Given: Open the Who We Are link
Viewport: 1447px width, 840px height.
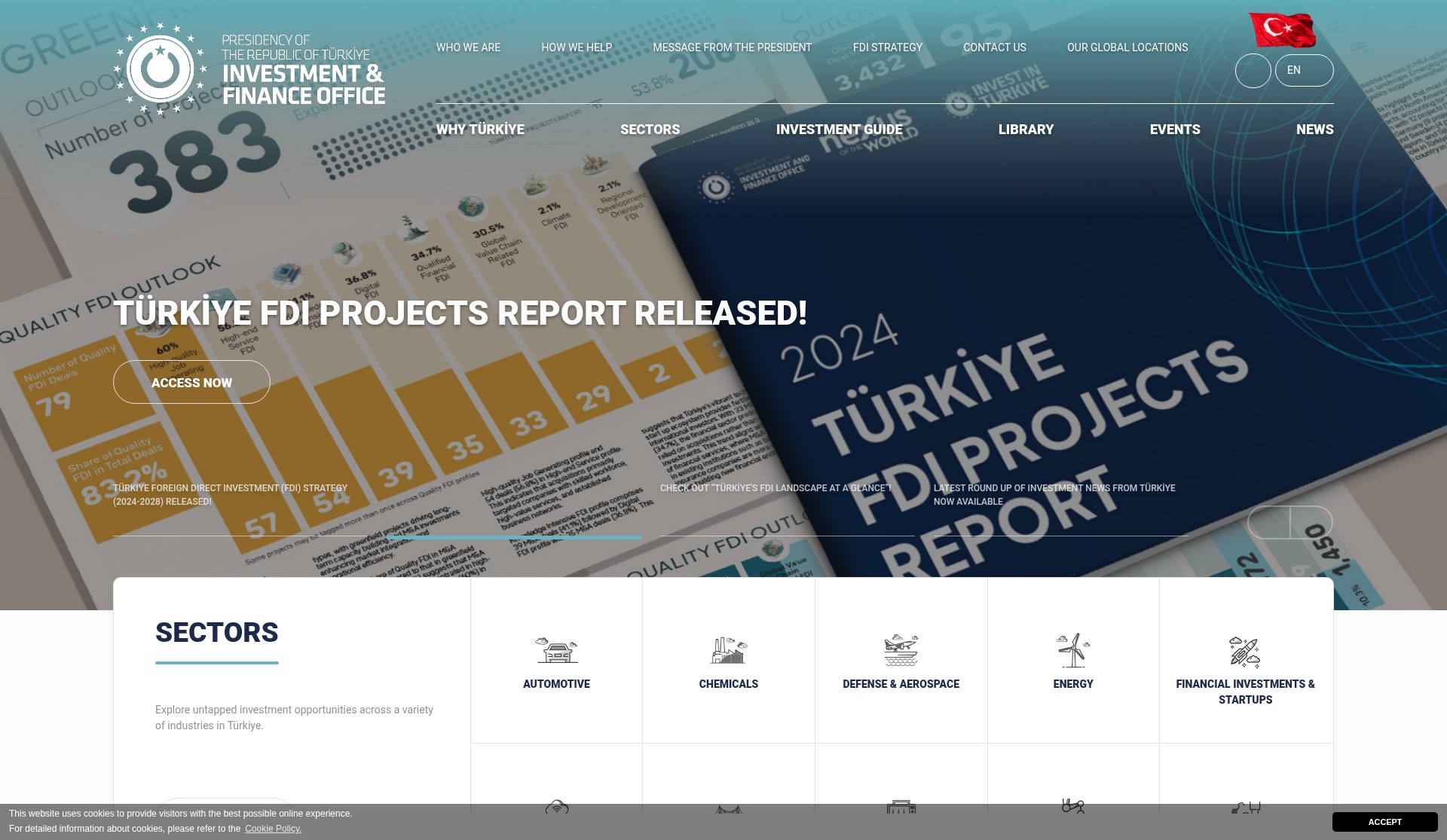Looking at the screenshot, I should [468, 47].
